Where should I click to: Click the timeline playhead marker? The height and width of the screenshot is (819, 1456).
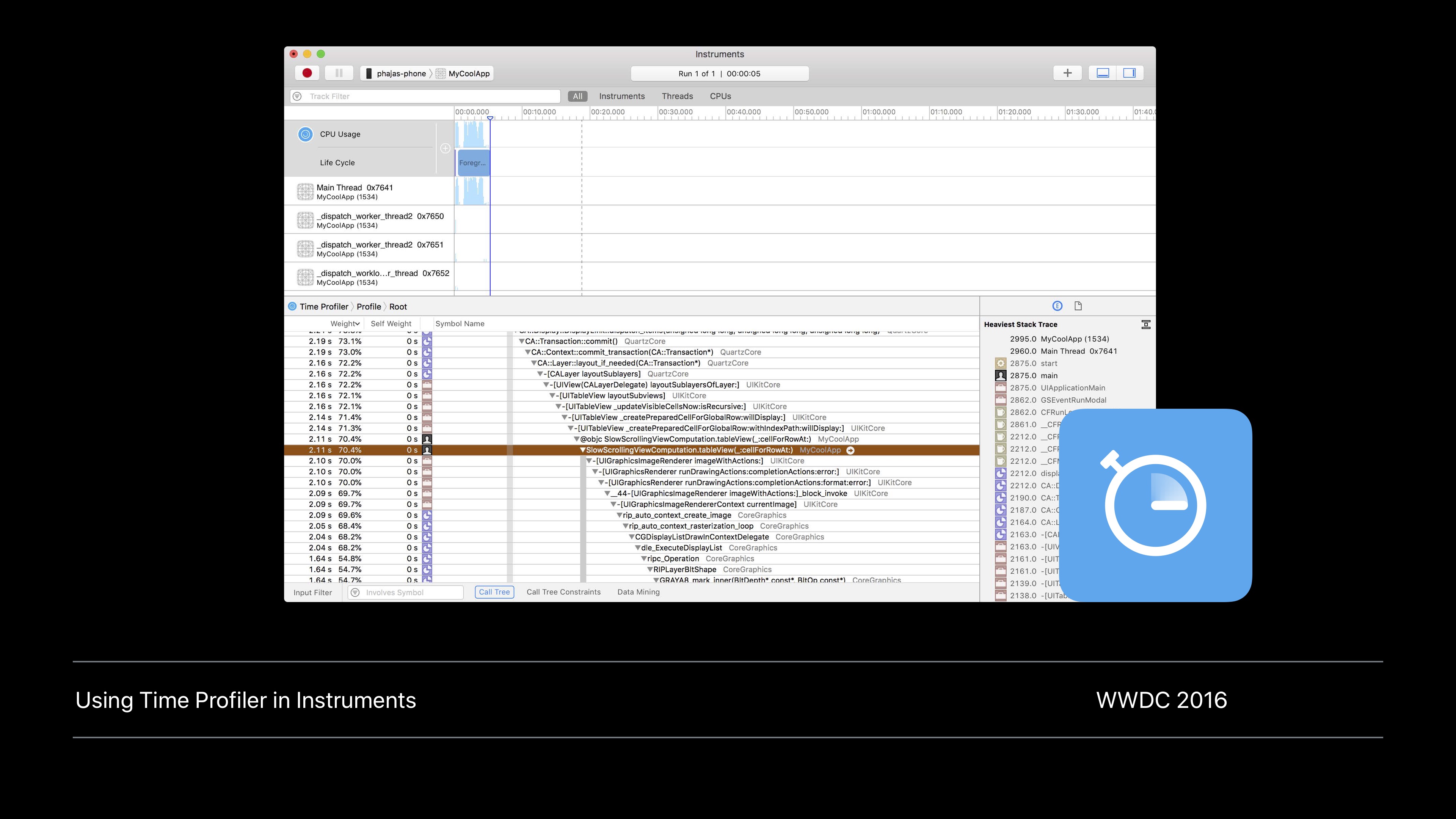[x=490, y=118]
